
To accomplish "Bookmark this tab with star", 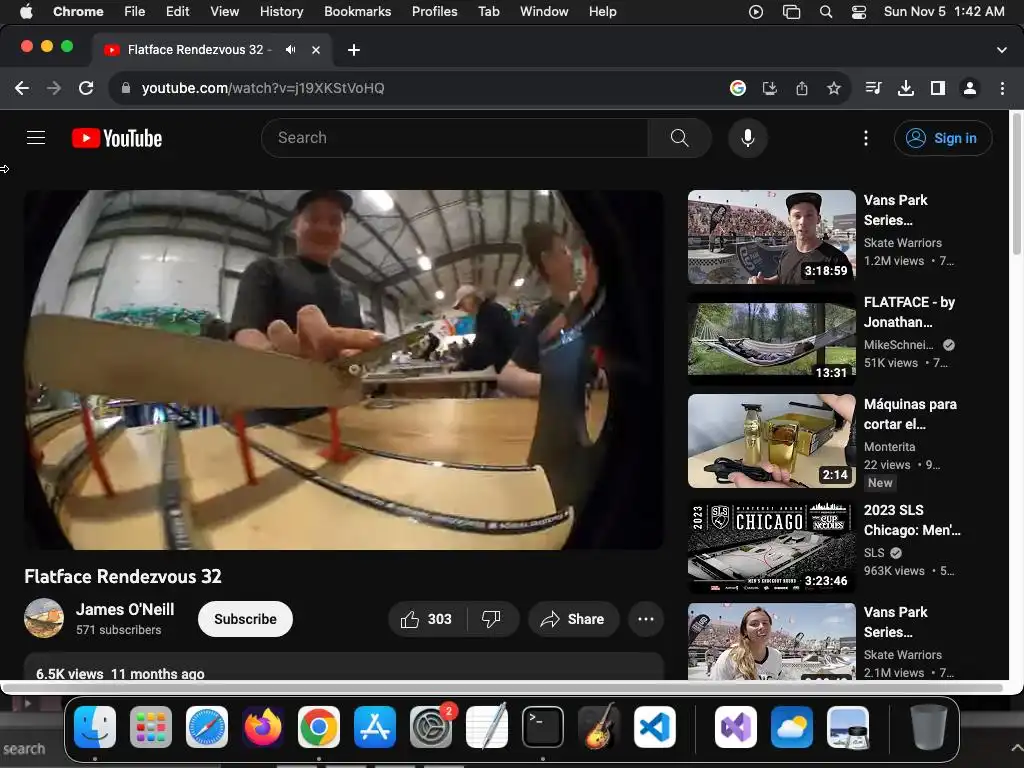I will click(833, 88).
